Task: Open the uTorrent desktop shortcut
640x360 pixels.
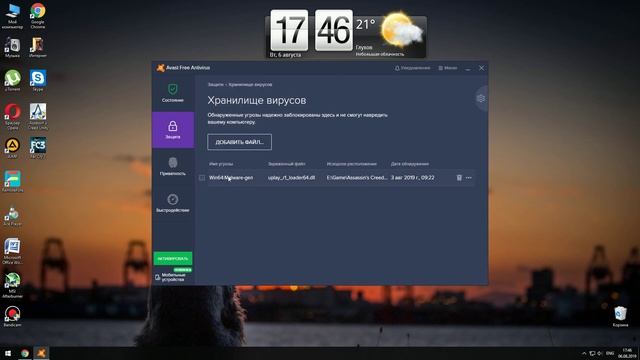Action: [12, 80]
